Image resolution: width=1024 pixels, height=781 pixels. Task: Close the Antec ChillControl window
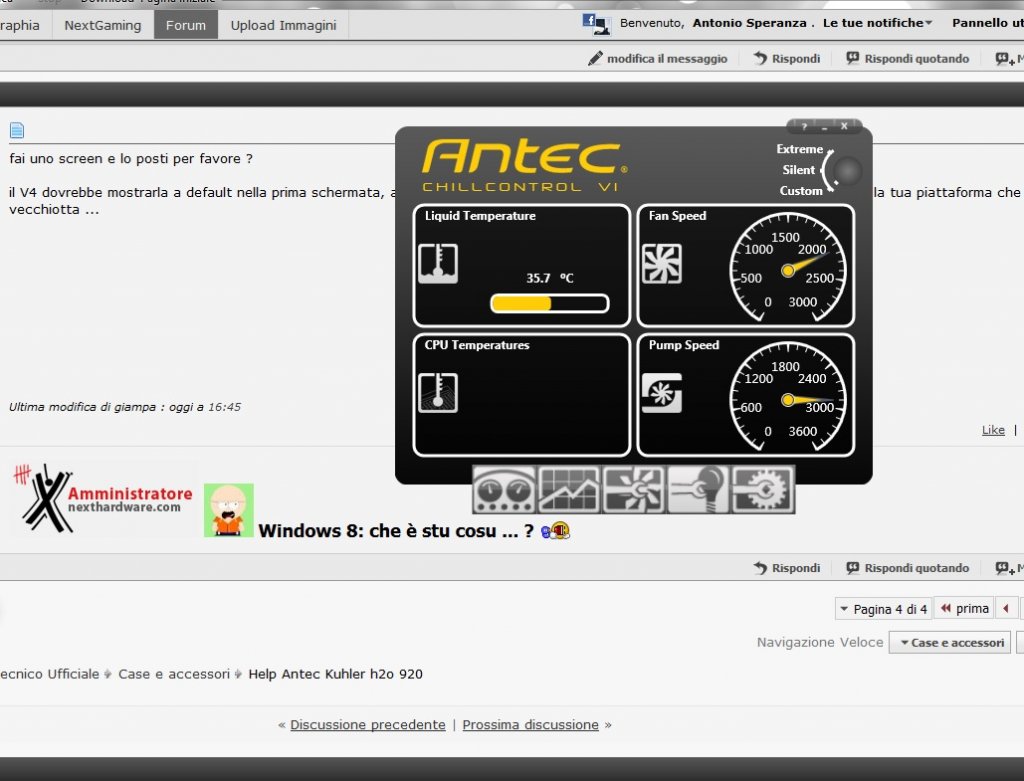(x=844, y=126)
